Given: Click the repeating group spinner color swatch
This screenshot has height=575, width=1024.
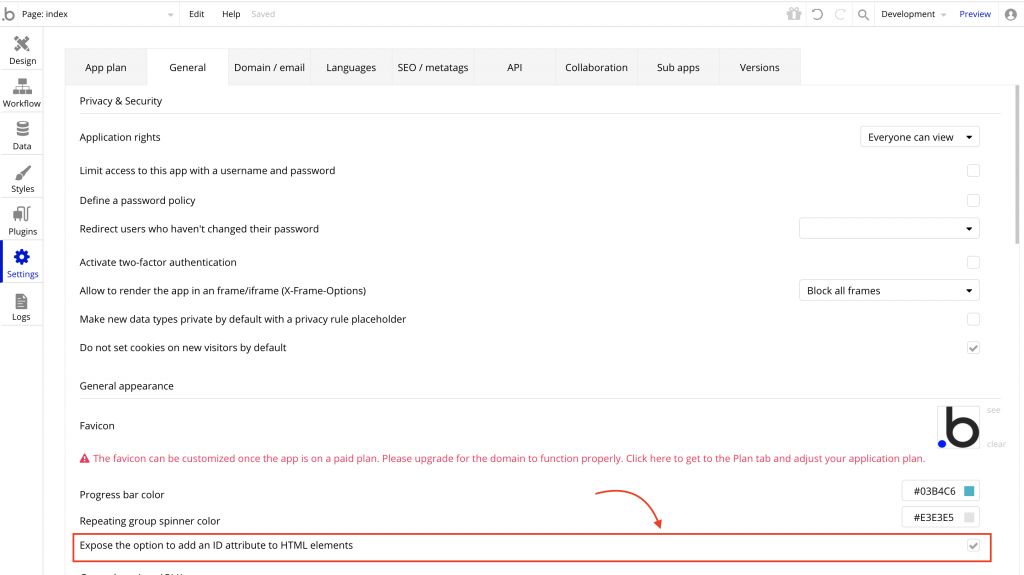Looking at the screenshot, I should click(x=969, y=518).
